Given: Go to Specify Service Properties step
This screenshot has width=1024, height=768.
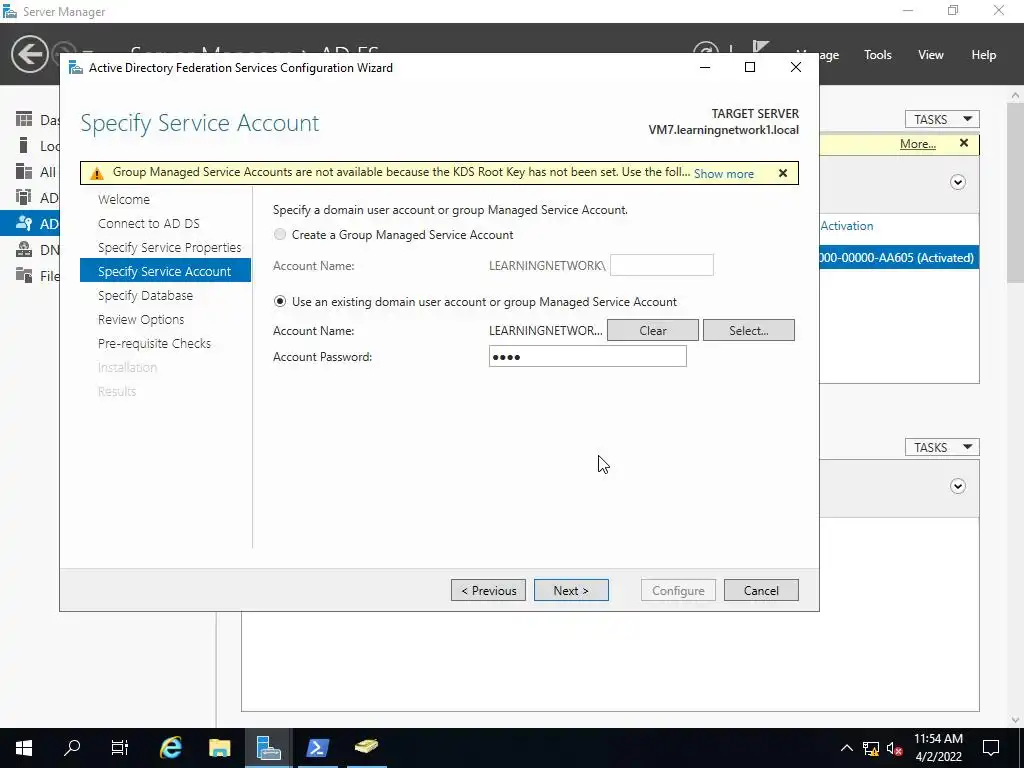Looking at the screenshot, I should pyautogui.click(x=170, y=248).
